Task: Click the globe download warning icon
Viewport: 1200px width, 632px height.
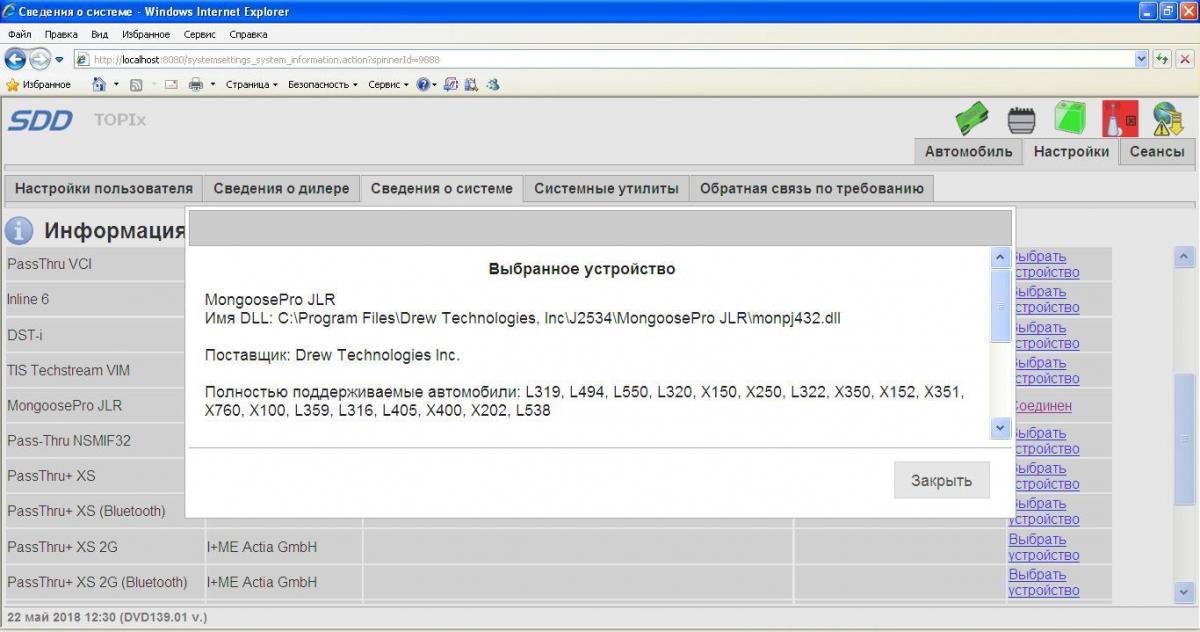Action: [1168, 119]
